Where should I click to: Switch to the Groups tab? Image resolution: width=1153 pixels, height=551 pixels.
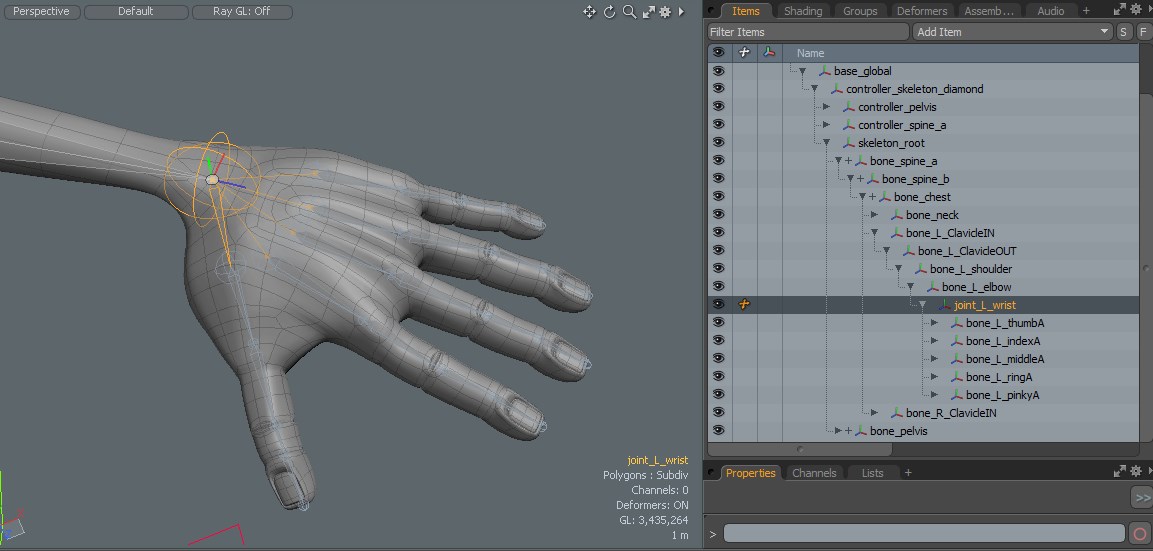[x=860, y=11]
